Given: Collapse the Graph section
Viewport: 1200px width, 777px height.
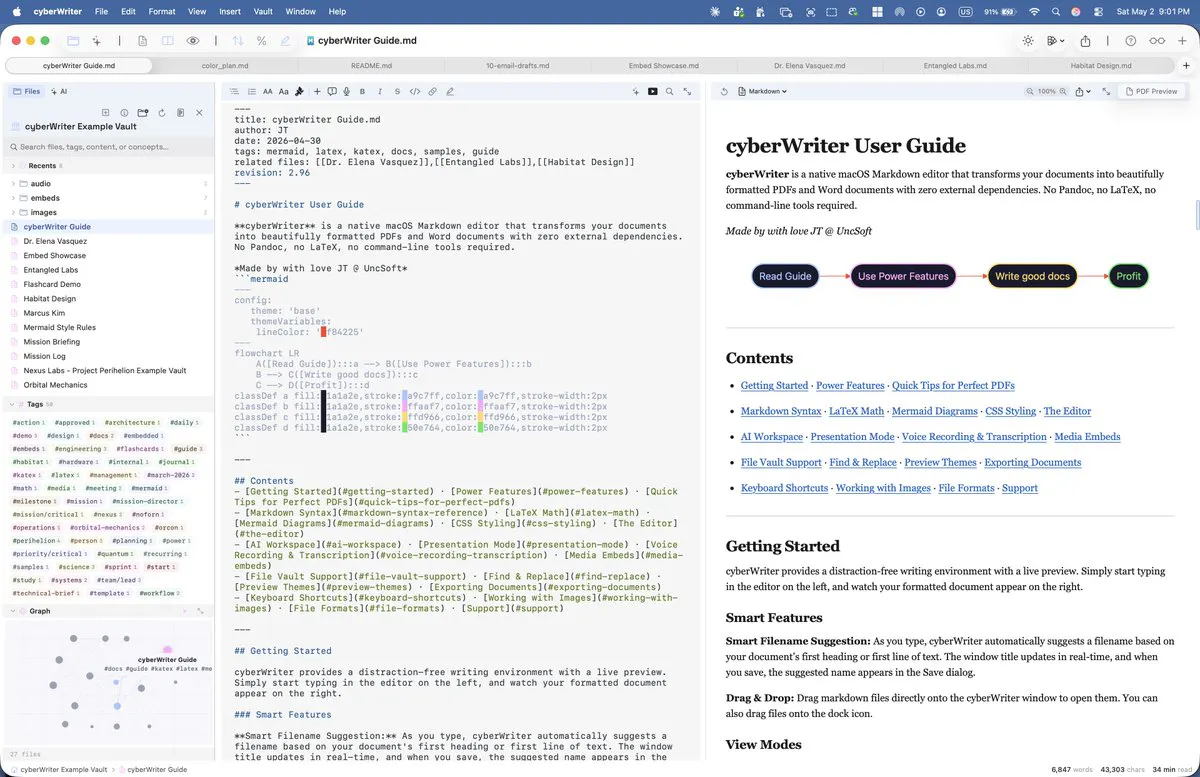Looking at the screenshot, I should click(13, 610).
